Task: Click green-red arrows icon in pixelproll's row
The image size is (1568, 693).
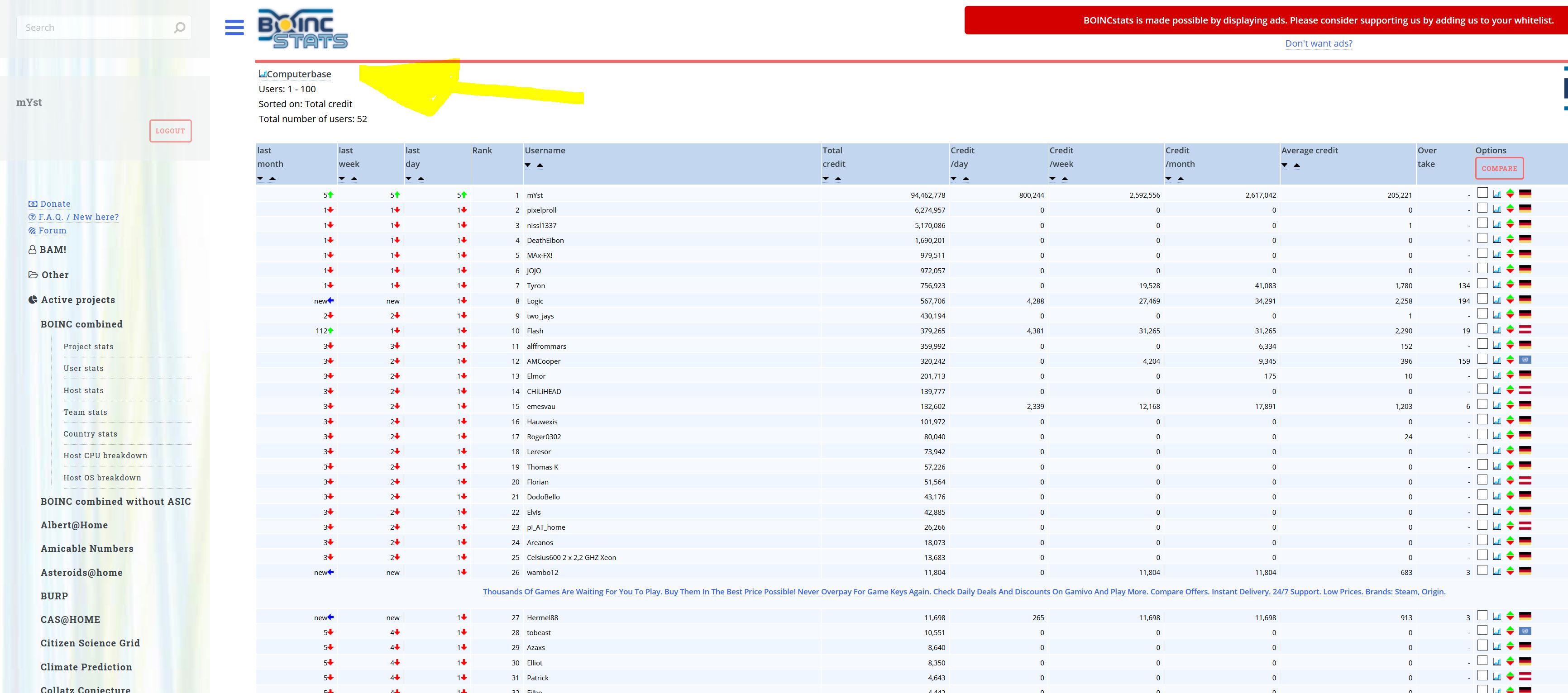Action: pos(1510,209)
